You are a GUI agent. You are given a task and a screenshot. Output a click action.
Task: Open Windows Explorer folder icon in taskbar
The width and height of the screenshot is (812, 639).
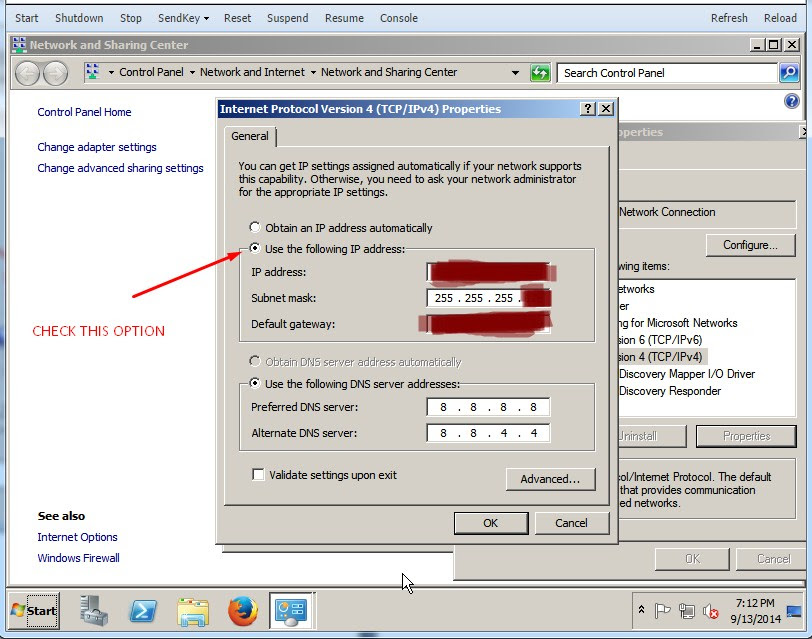point(193,612)
